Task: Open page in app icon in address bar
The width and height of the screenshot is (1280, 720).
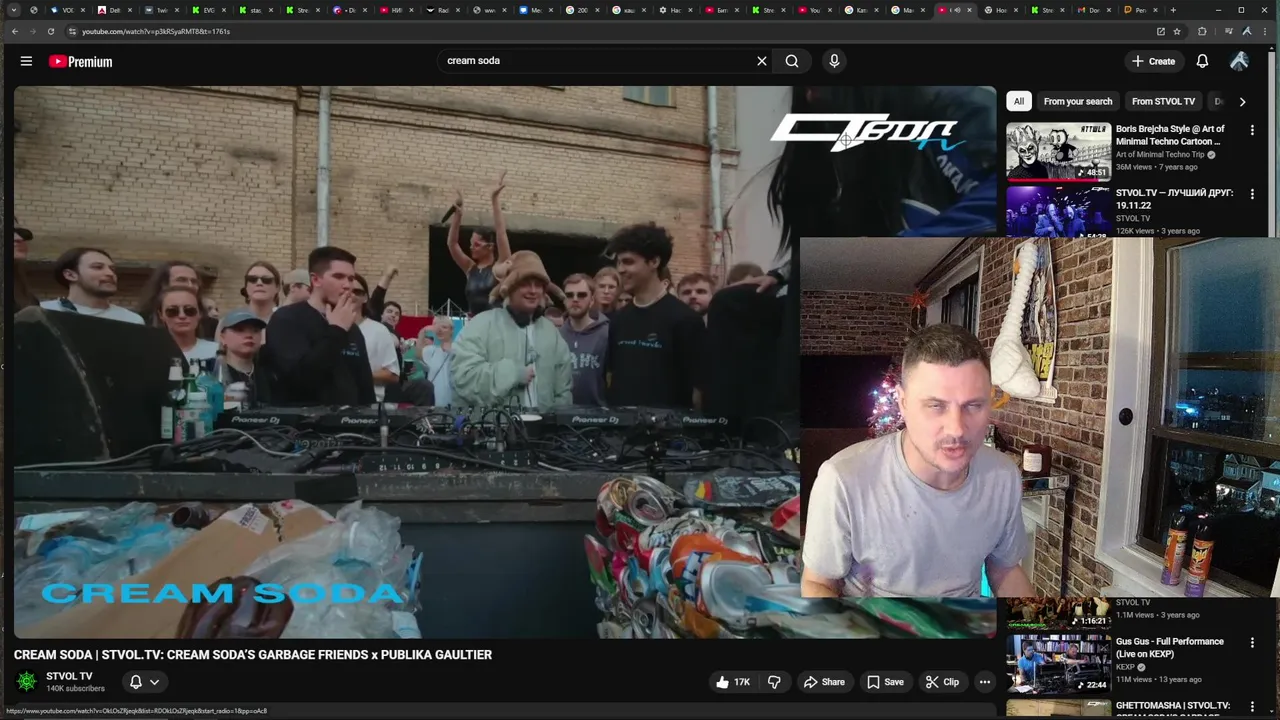Action: coord(1161,31)
